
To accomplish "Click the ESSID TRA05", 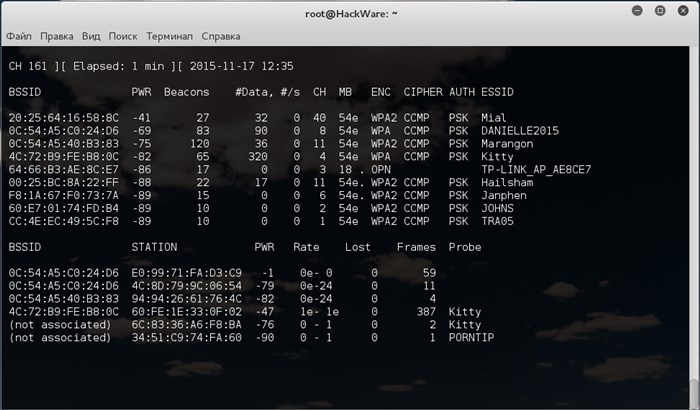I will pyautogui.click(x=497, y=222).
